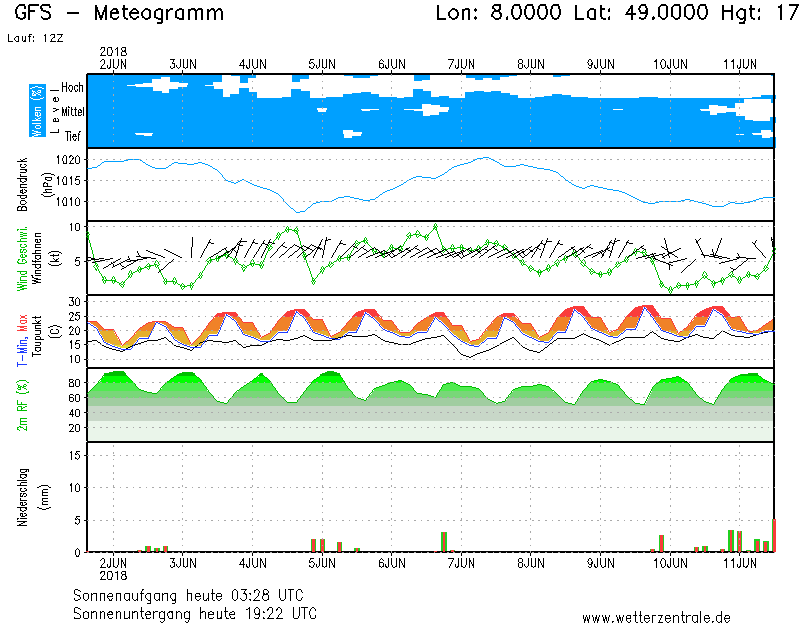The width and height of the screenshot is (800, 625).
Task: Click the "10" value on the temperature axis
Action: point(75,359)
